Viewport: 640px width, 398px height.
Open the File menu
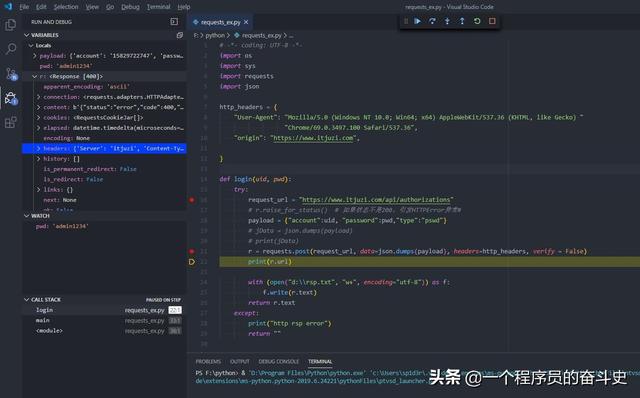tap(24, 7)
